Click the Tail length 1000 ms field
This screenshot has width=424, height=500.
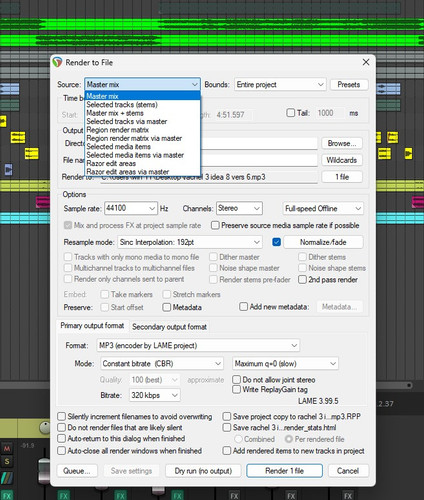(331, 113)
